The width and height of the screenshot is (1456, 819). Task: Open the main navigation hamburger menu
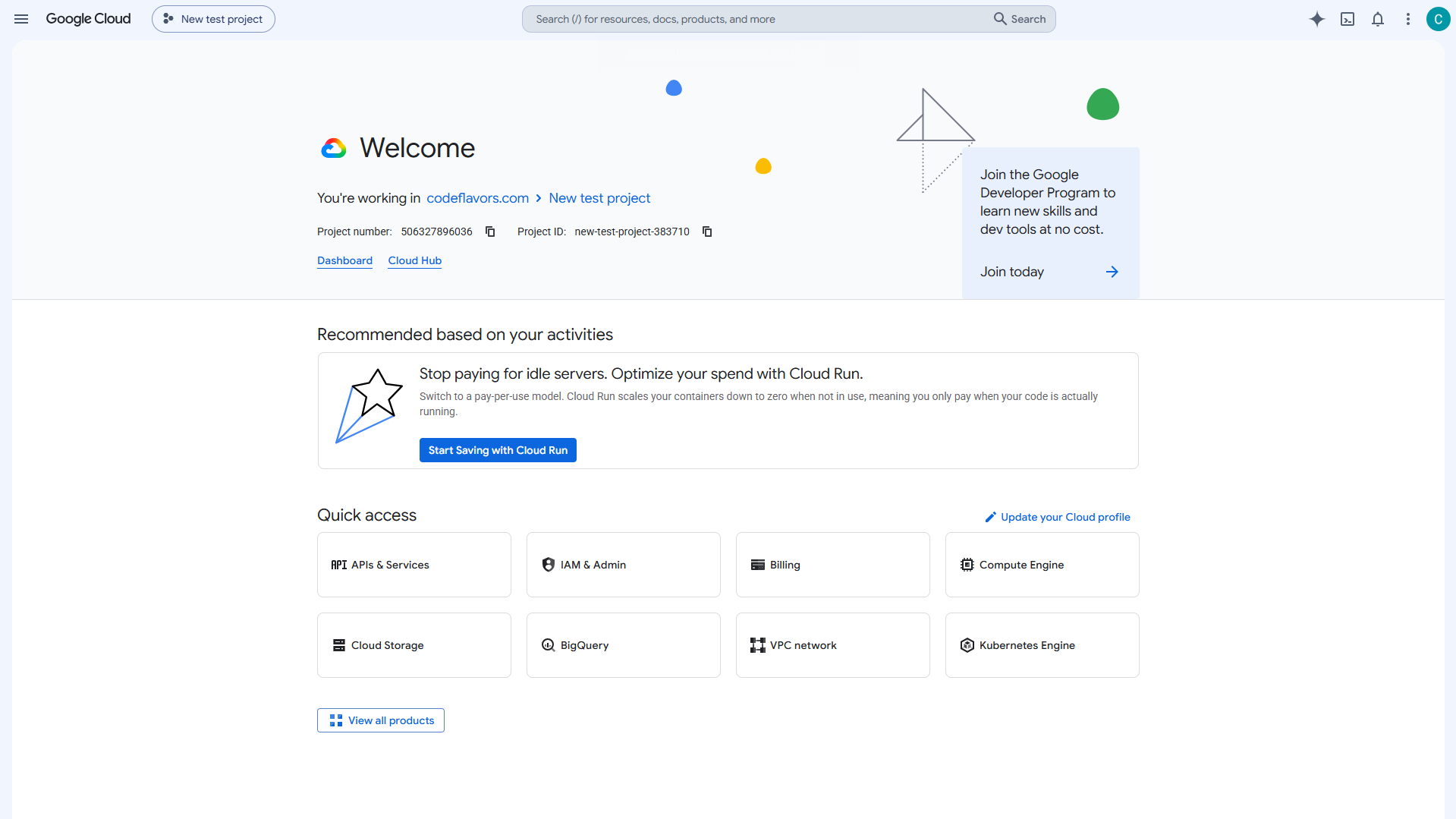coord(21,19)
